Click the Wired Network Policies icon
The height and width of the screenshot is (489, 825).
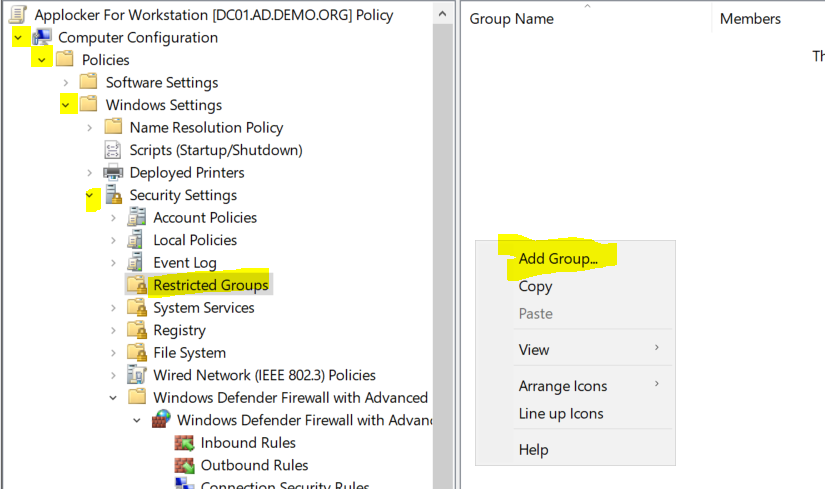pos(137,375)
